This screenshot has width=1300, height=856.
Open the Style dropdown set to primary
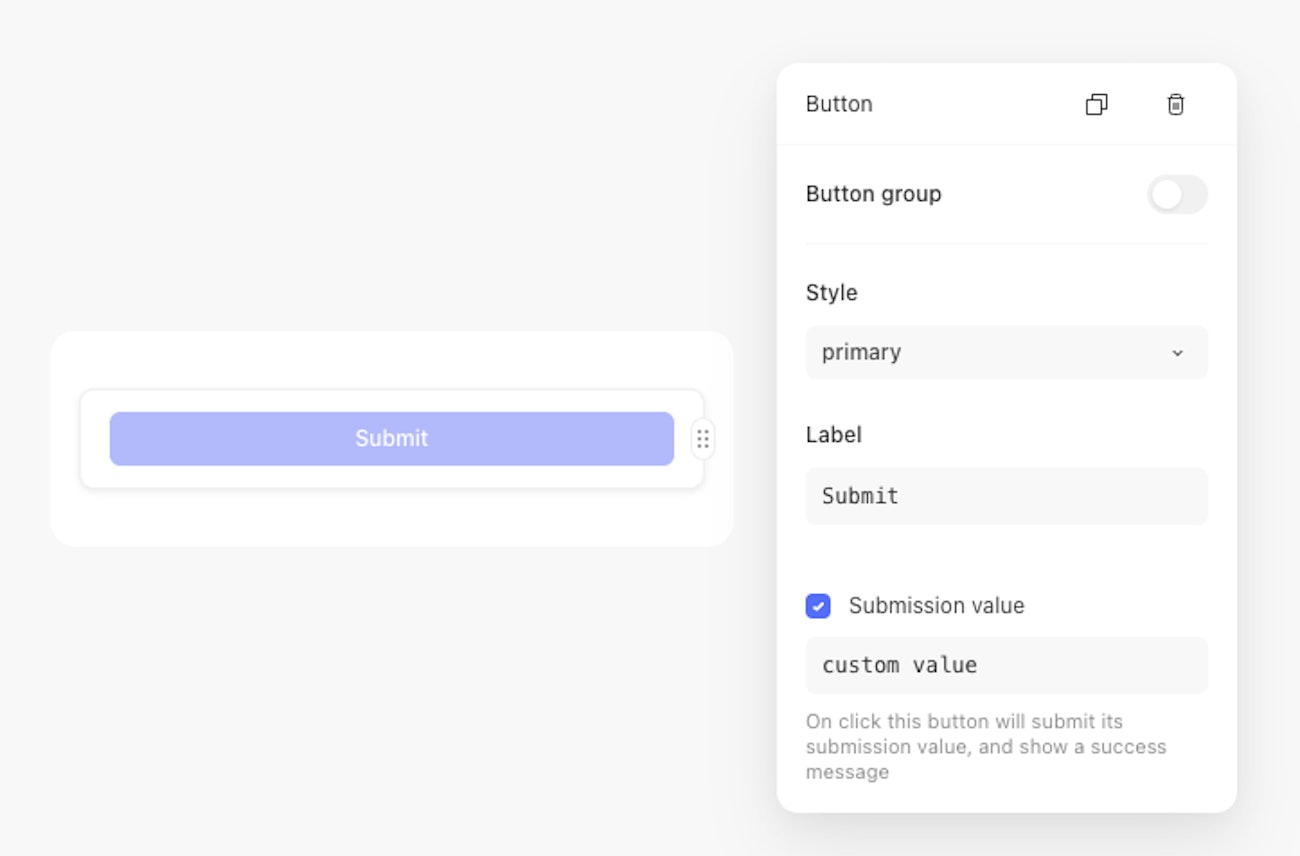click(1006, 352)
